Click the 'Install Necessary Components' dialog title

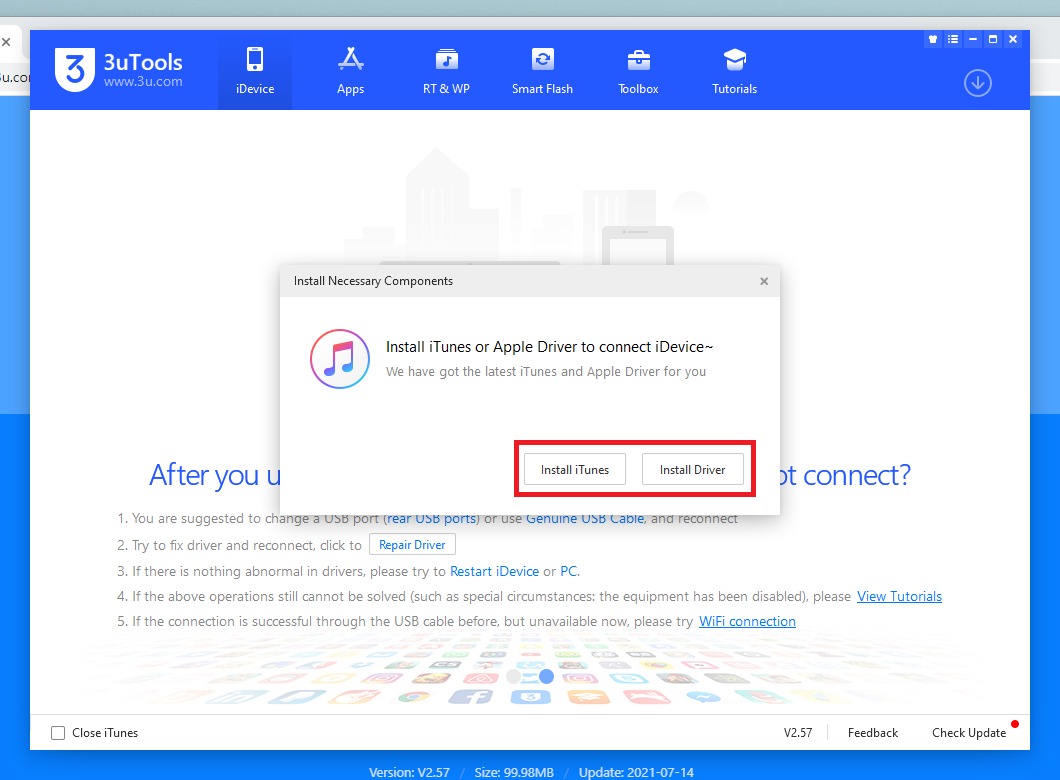(x=373, y=281)
